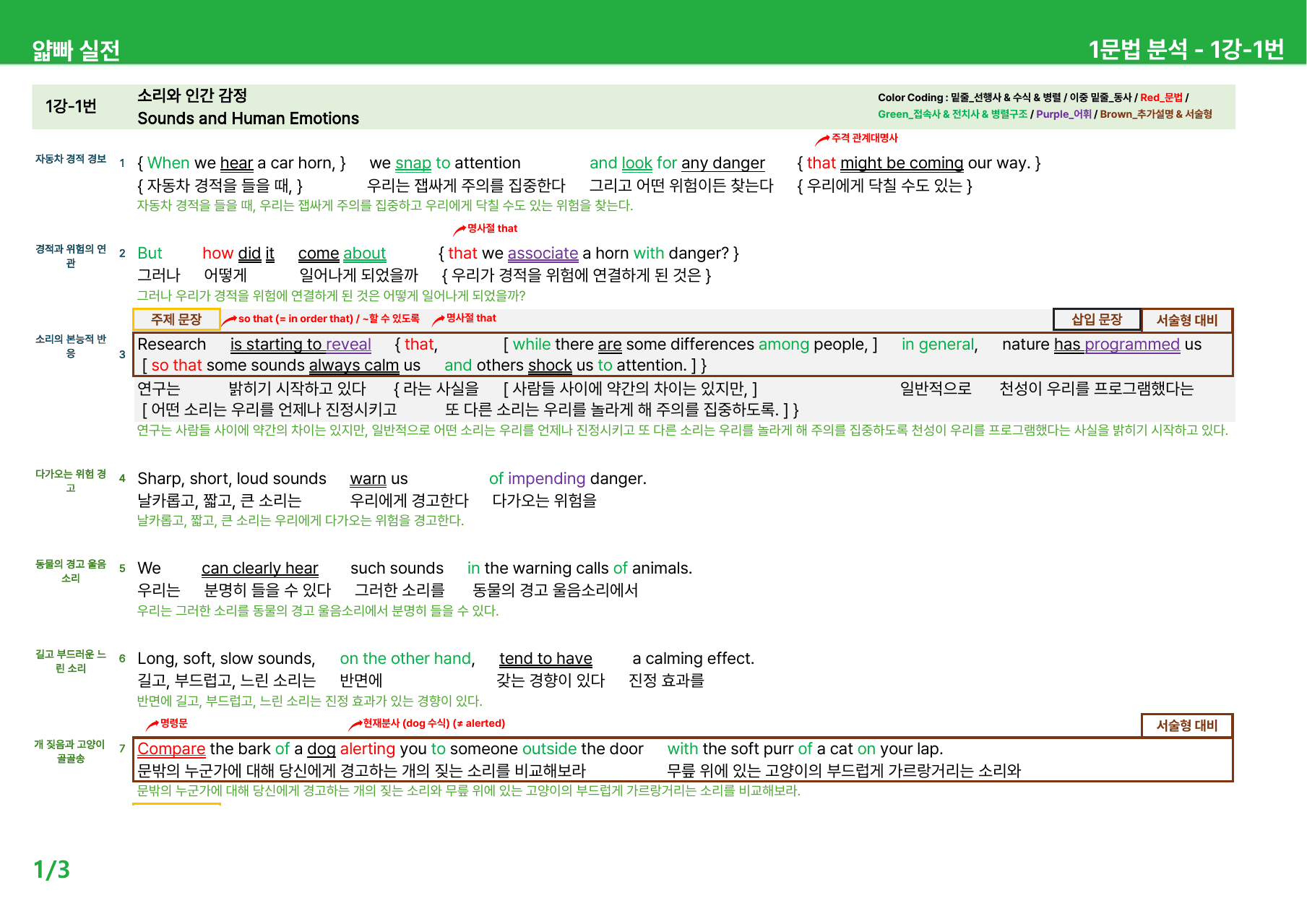Screen dimensions: 1307x924
Task: Click the Korean text '우리에게 경고한다'
Action: [x=410, y=501]
